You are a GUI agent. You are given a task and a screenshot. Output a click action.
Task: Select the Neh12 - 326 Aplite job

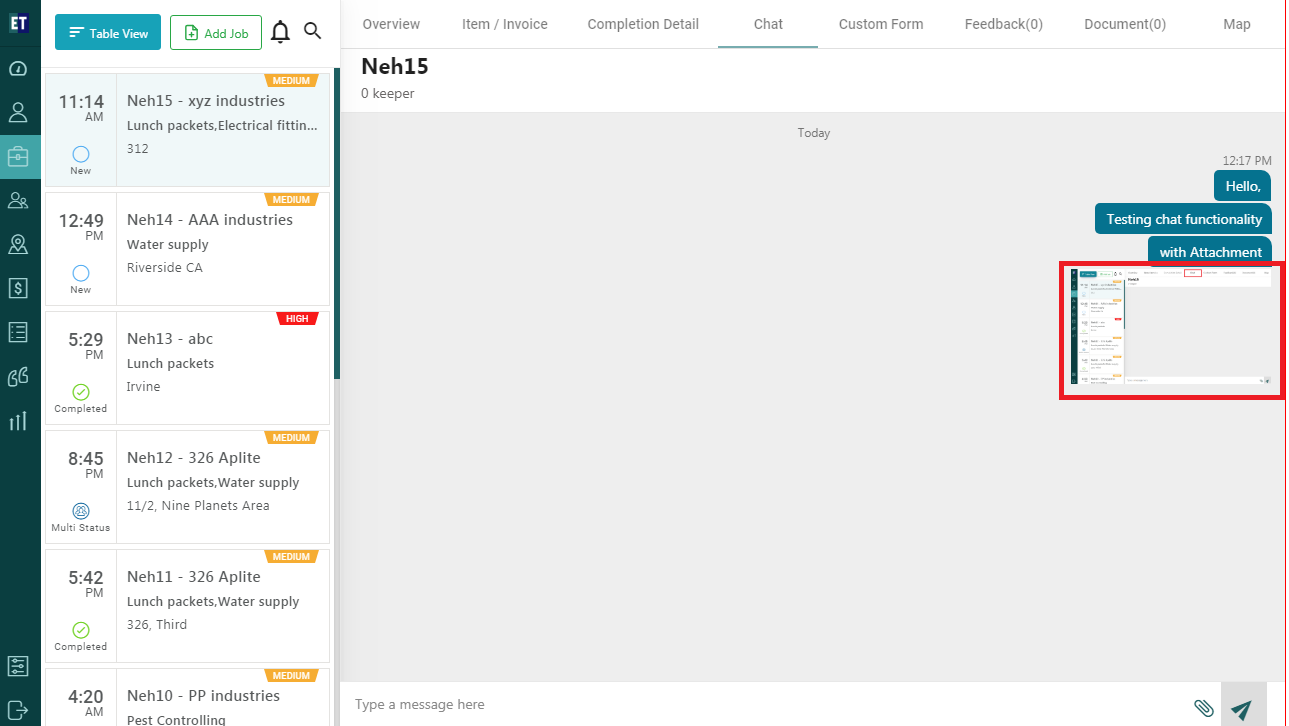pyautogui.click(x=187, y=487)
